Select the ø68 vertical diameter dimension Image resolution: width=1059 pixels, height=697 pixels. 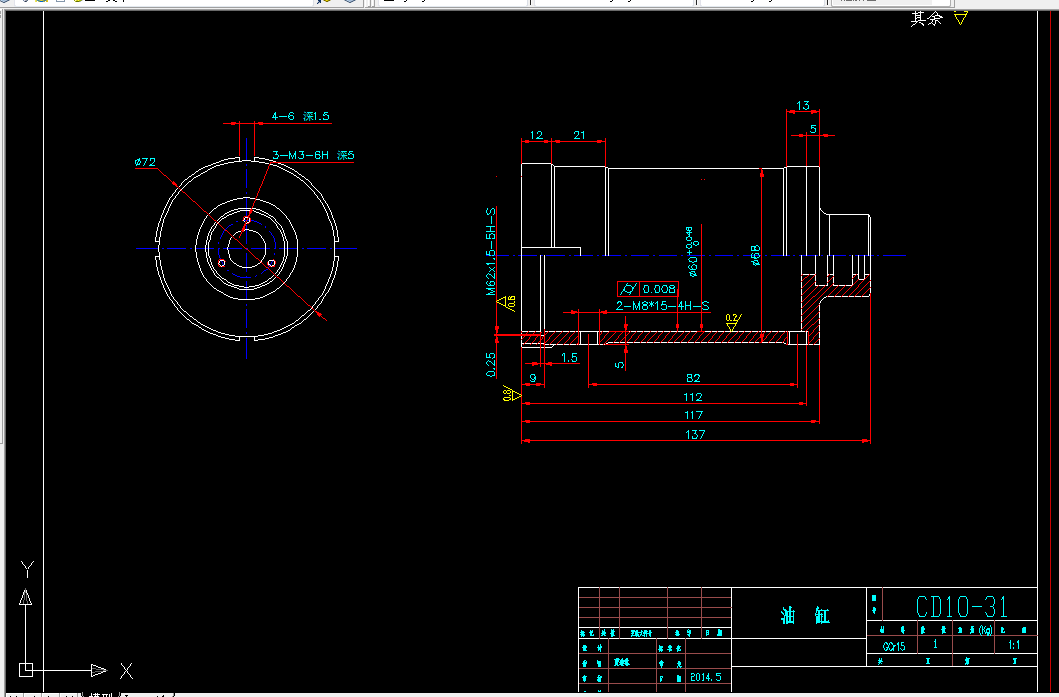tap(756, 255)
